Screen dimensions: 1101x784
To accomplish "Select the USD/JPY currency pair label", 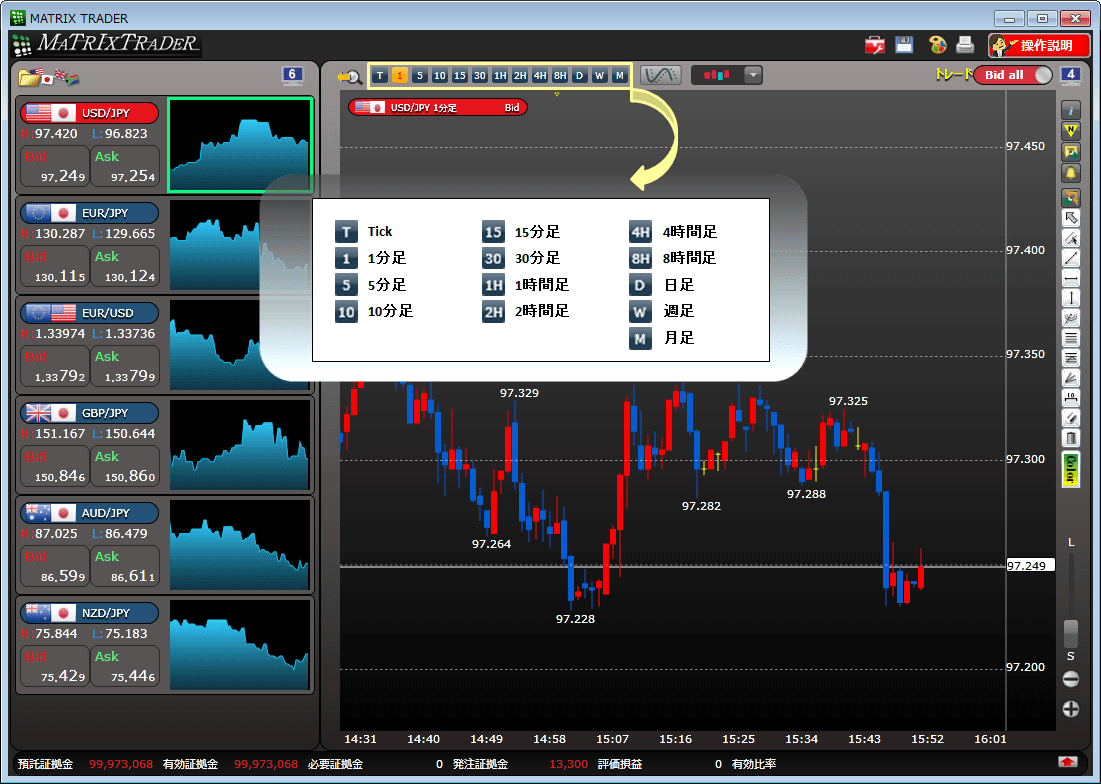I will tap(90, 113).
